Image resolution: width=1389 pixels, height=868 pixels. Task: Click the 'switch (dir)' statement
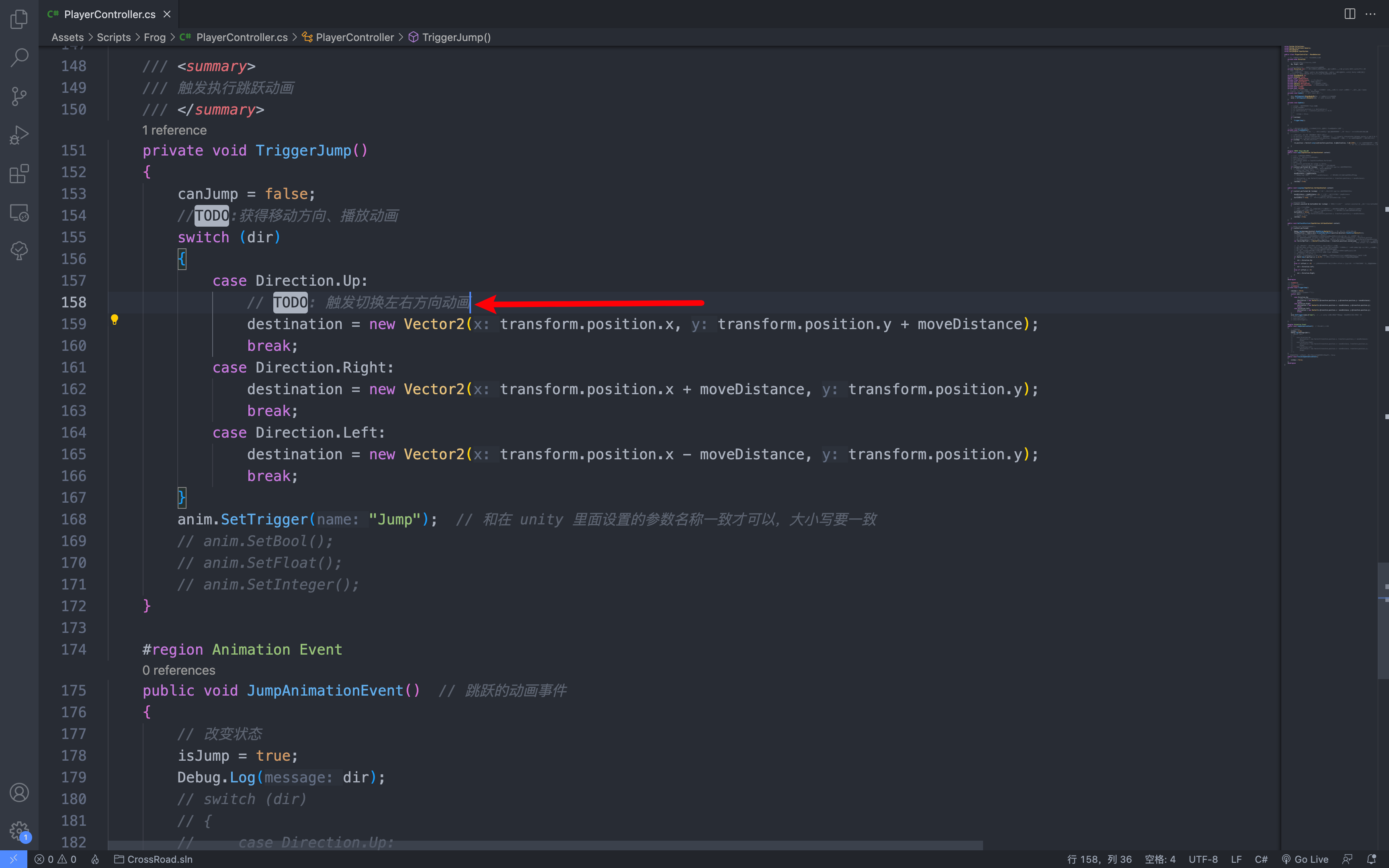tap(229, 237)
